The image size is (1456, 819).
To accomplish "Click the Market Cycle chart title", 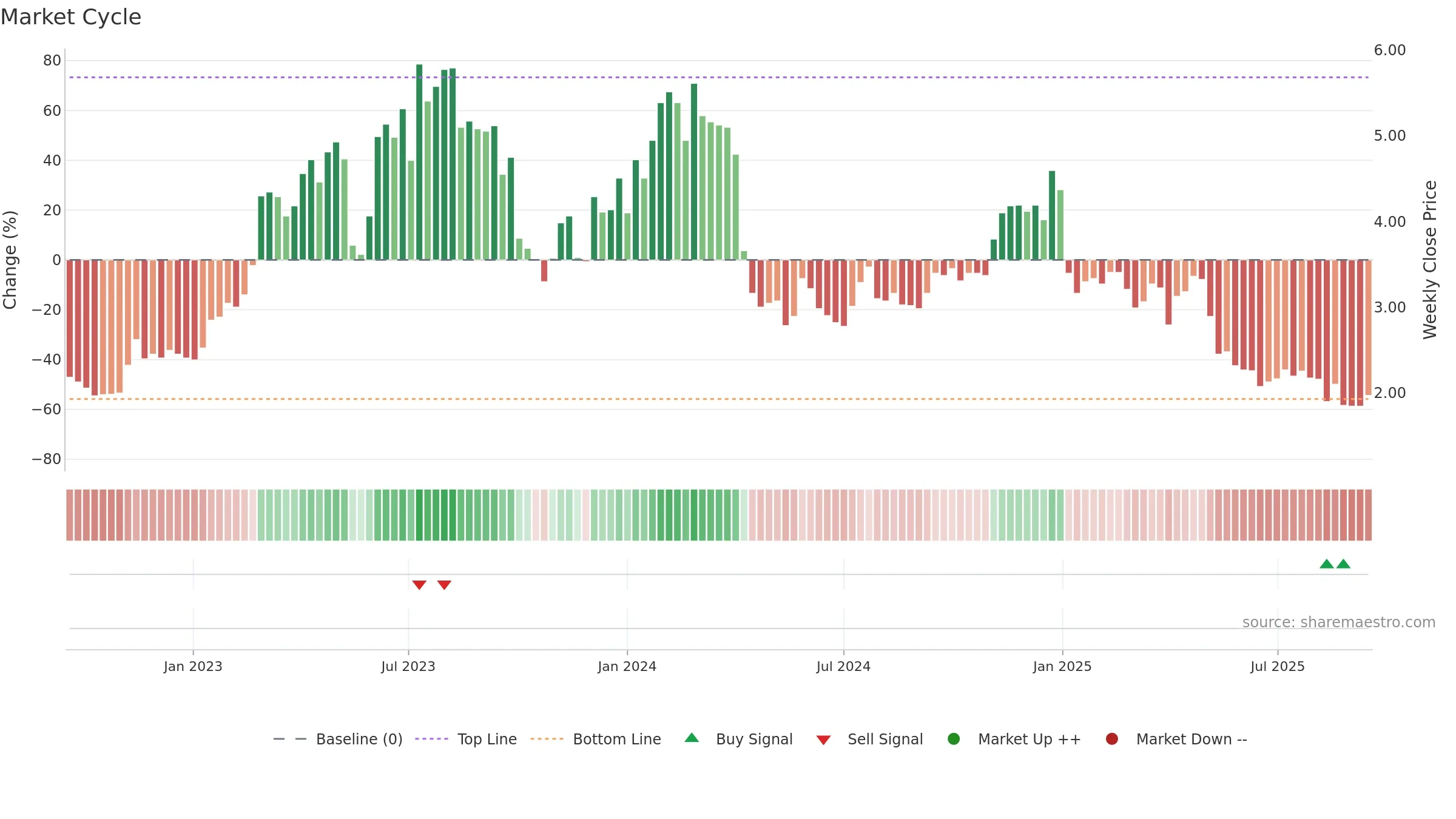I will tap(71, 17).
